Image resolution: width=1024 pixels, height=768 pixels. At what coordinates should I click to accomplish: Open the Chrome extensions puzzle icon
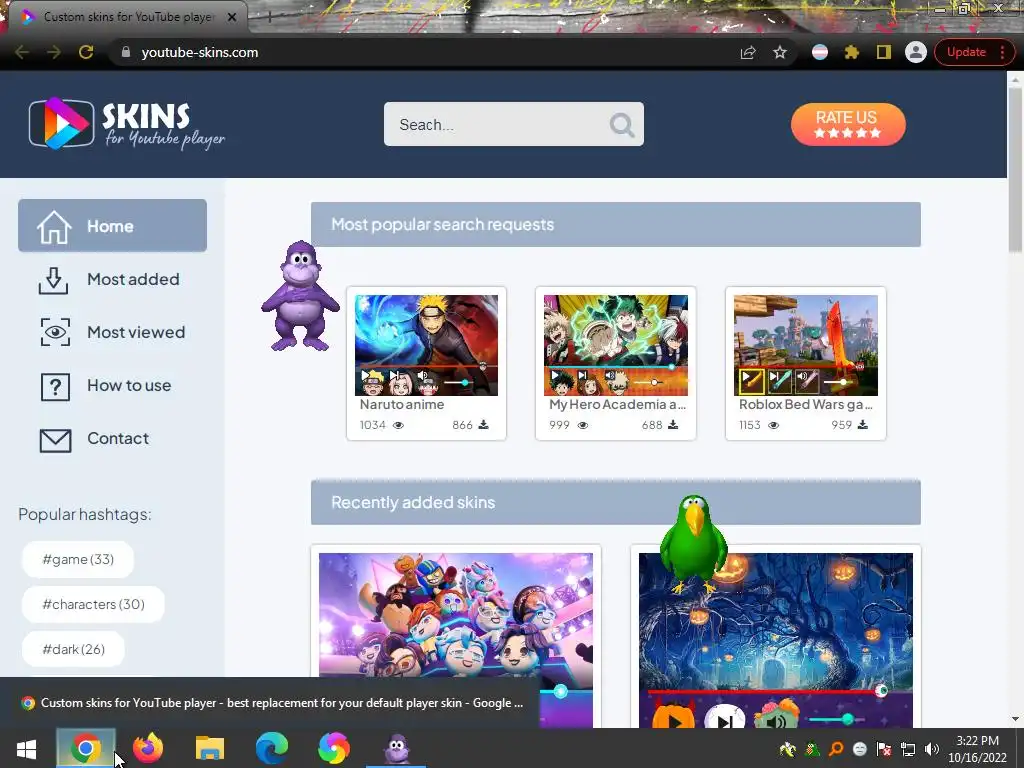coord(852,52)
